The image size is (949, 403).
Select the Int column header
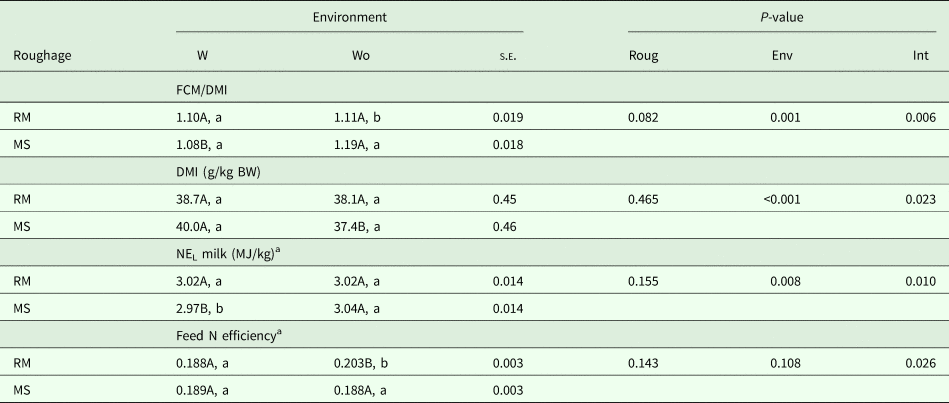[x=926, y=56]
